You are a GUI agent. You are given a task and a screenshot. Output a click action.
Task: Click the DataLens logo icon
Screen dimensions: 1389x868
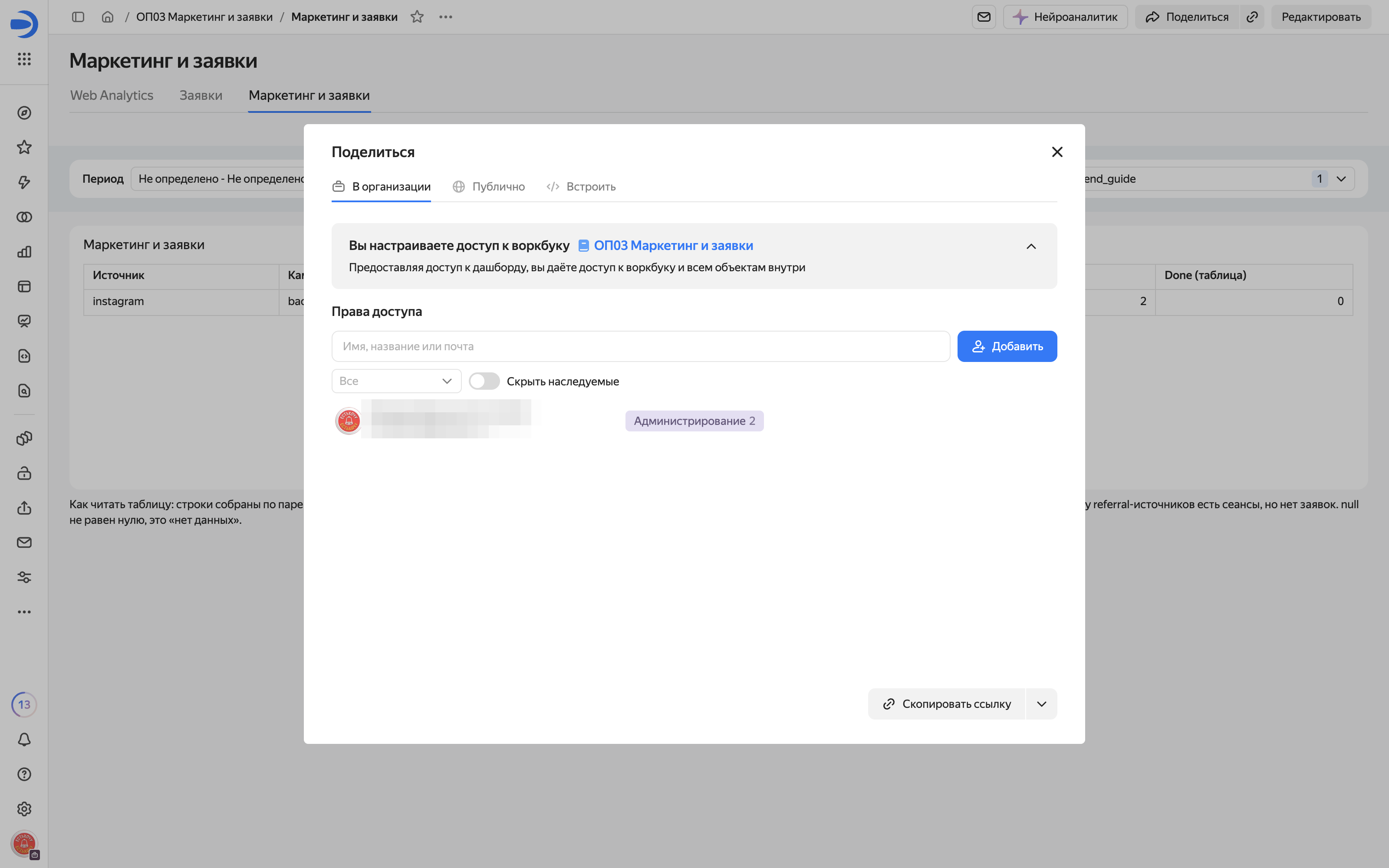(x=24, y=24)
